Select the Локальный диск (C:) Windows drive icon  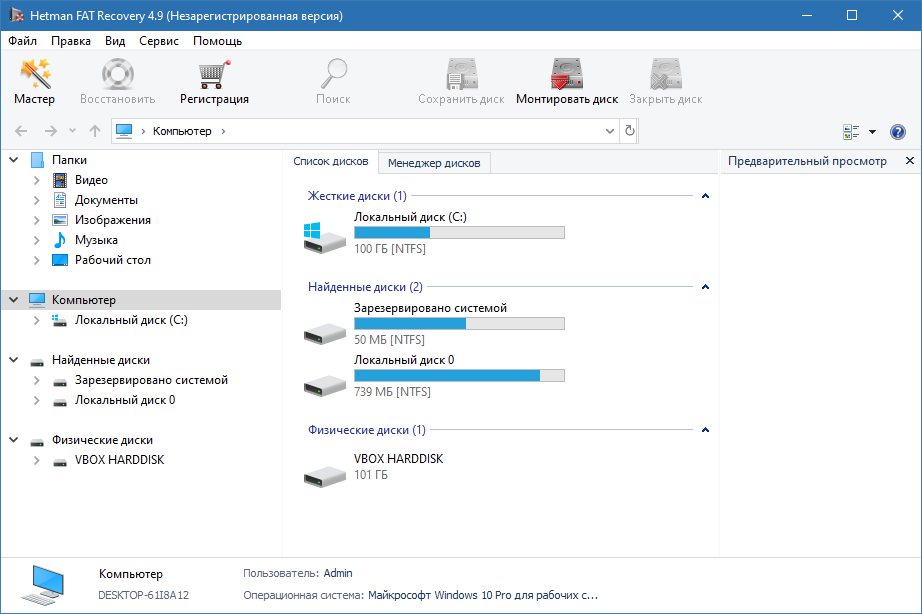point(325,238)
